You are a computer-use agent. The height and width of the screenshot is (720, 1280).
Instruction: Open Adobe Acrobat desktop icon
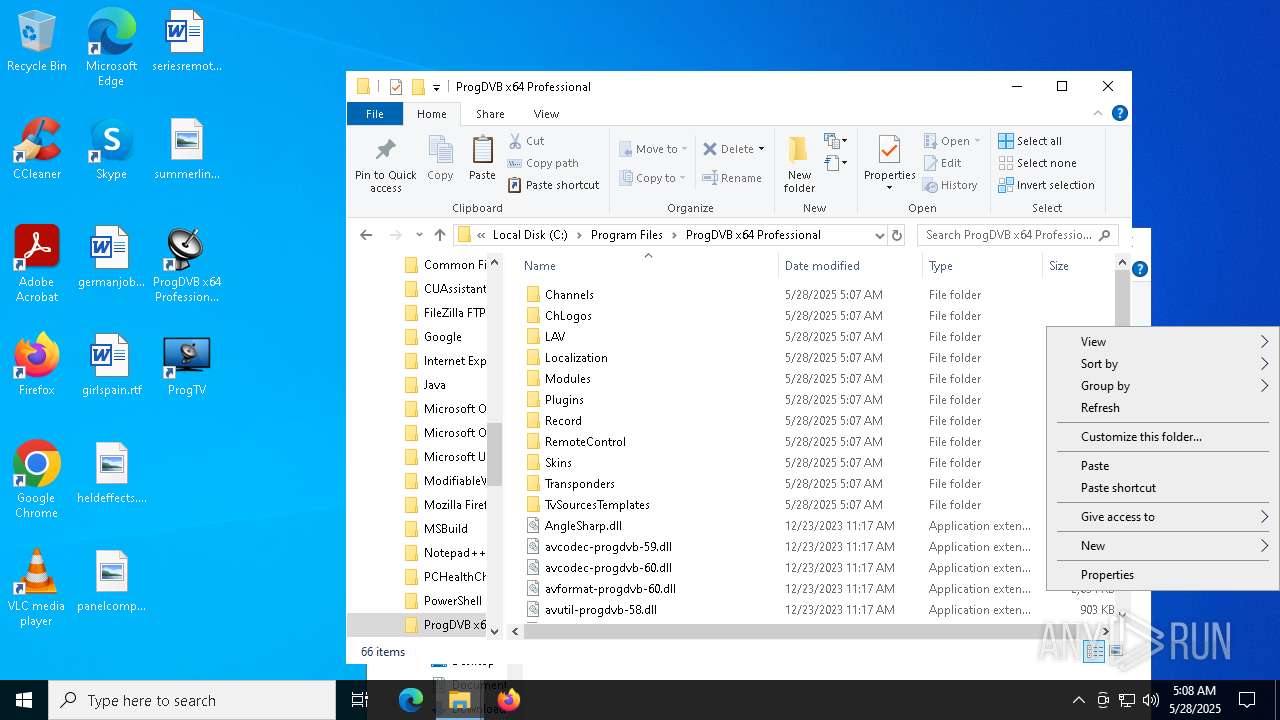[37, 263]
